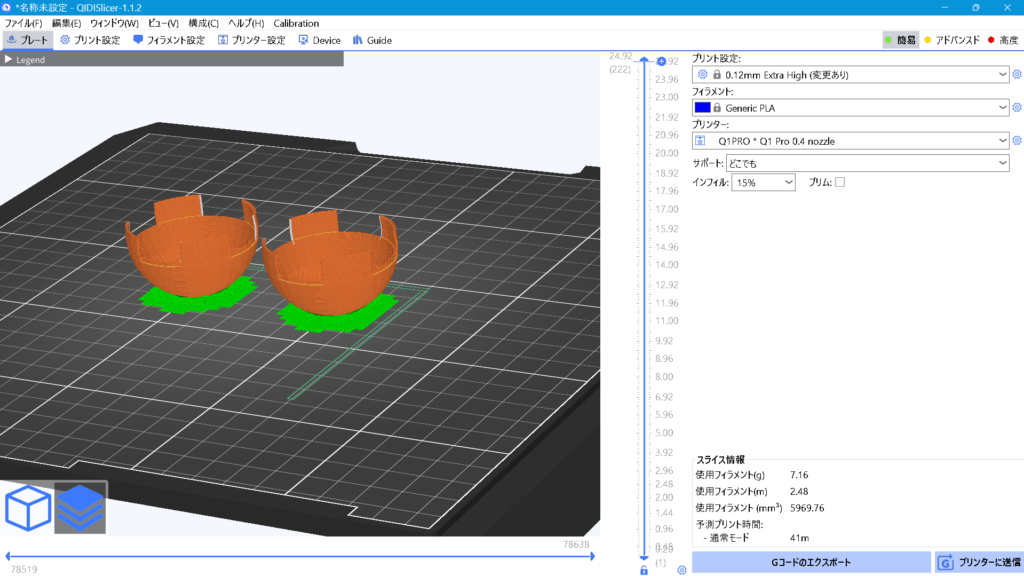Click the gear next to the Generic PLA dropdown
Image resolution: width=1024 pixels, height=576 pixels.
(x=1017, y=107)
